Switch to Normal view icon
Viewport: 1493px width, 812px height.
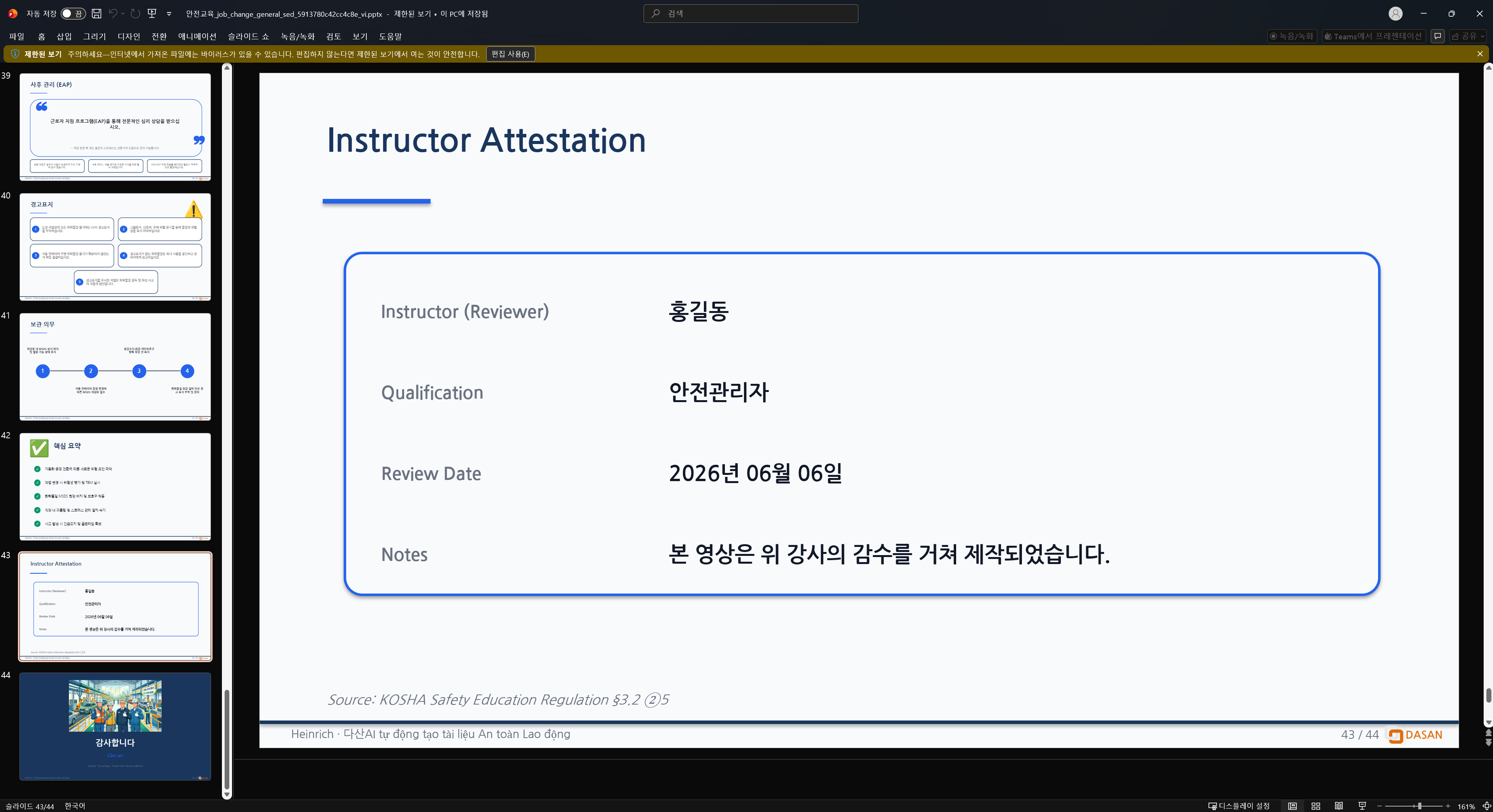coord(1293,806)
